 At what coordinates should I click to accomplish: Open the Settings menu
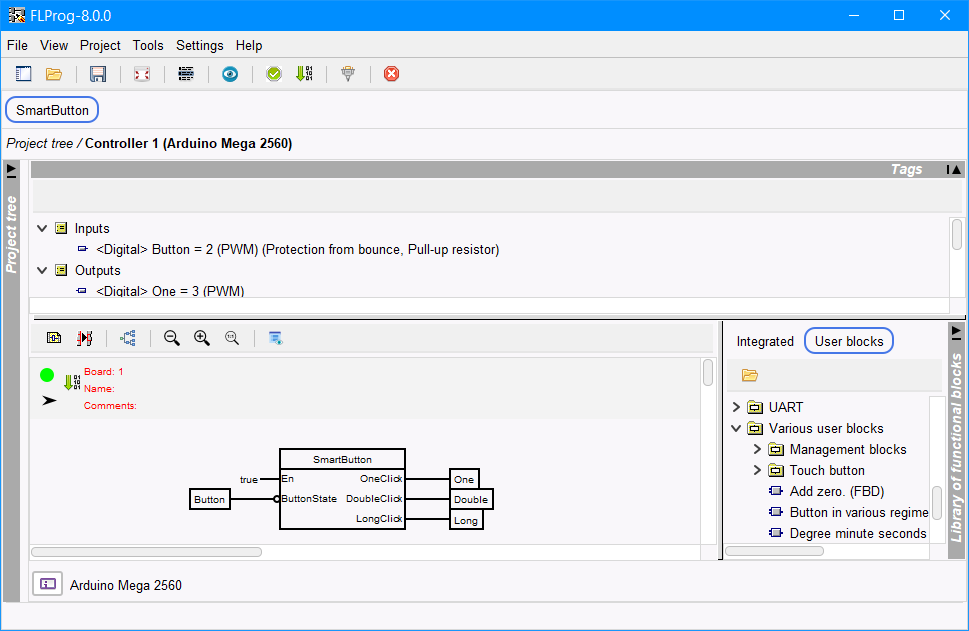pos(200,46)
